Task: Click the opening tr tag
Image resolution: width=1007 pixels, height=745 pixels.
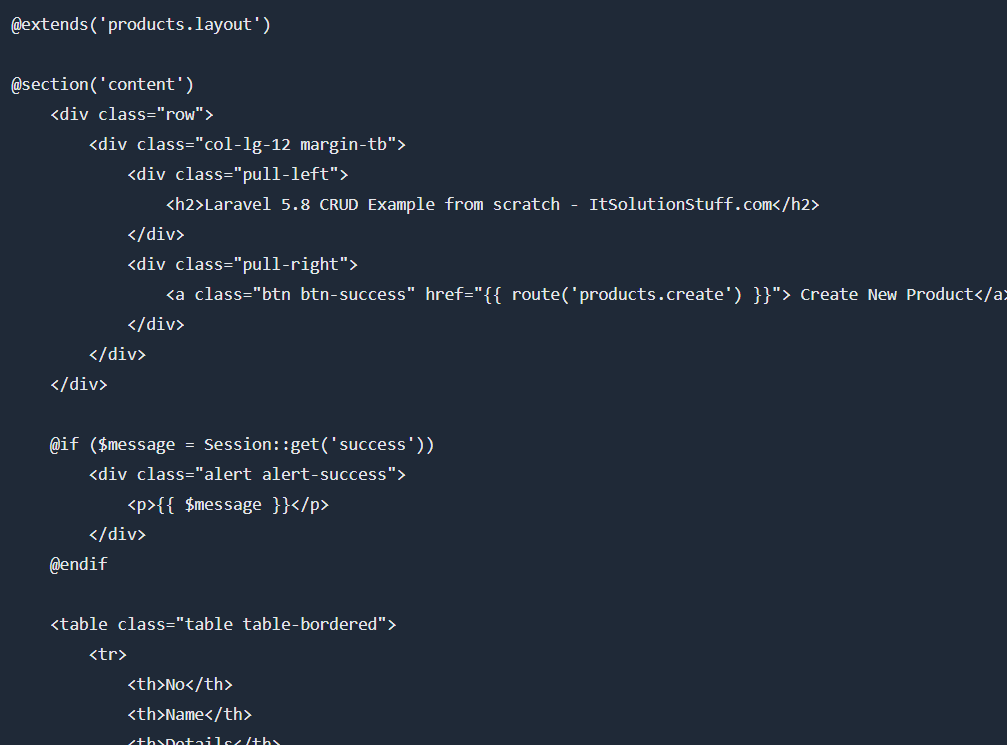Action: click(x=108, y=654)
